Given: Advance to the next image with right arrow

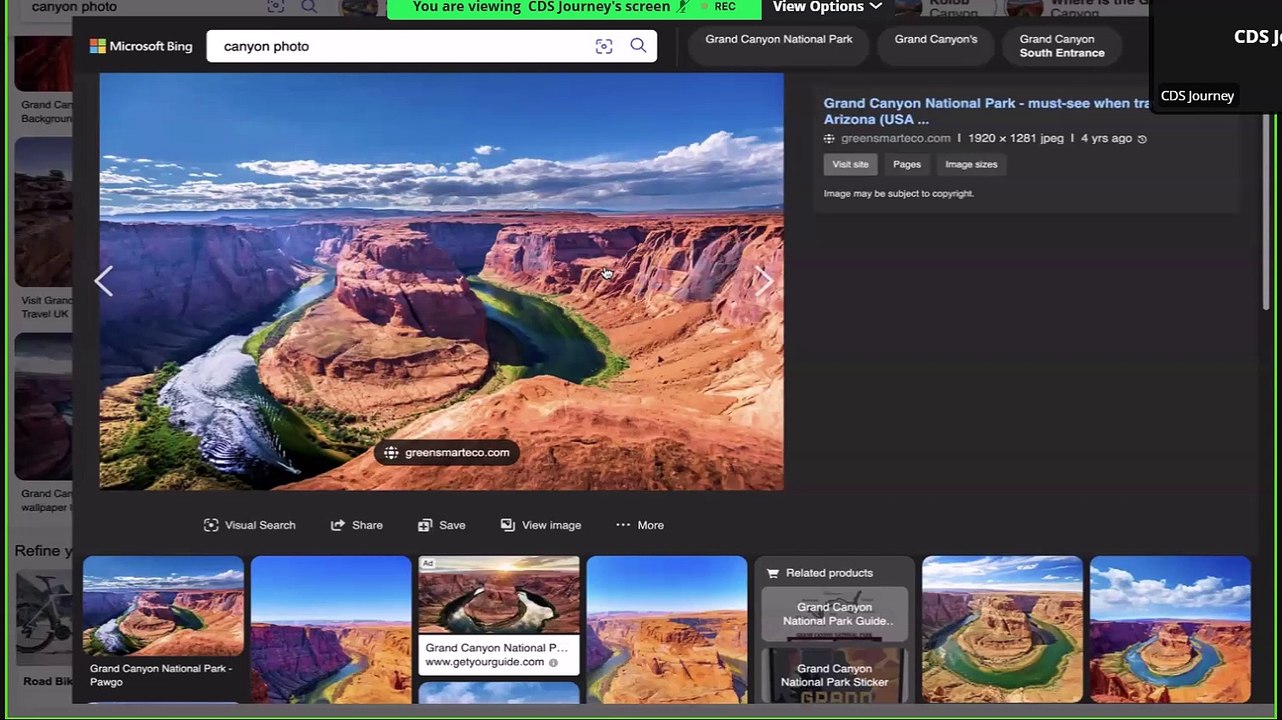Looking at the screenshot, I should [x=764, y=282].
